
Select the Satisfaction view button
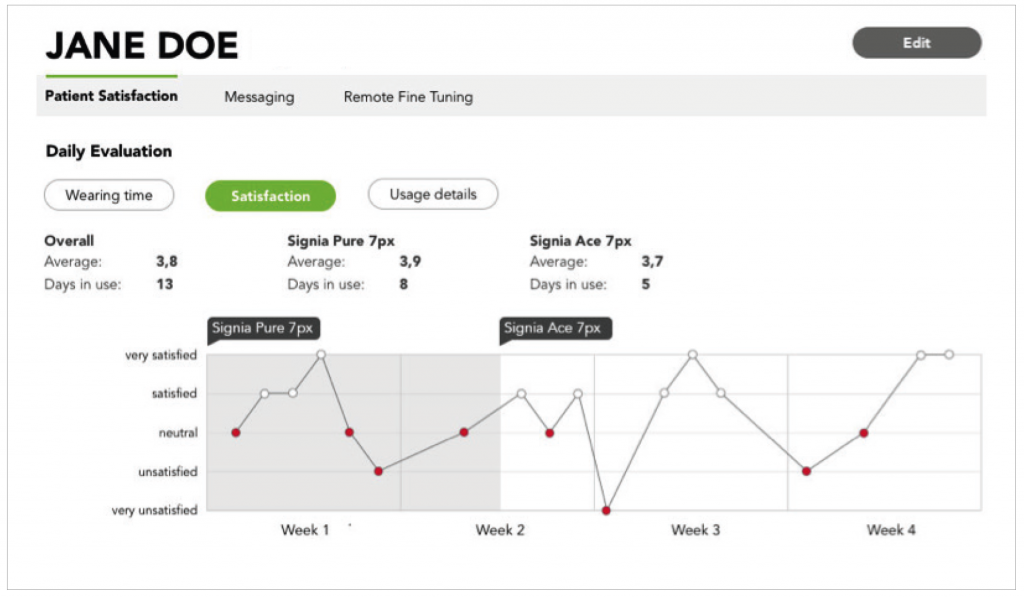tap(270, 196)
